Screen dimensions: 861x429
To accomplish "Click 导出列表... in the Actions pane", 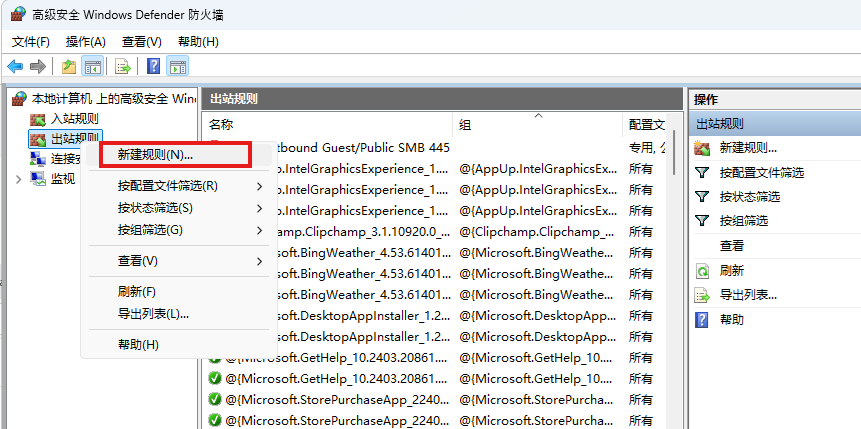I will [747, 295].
